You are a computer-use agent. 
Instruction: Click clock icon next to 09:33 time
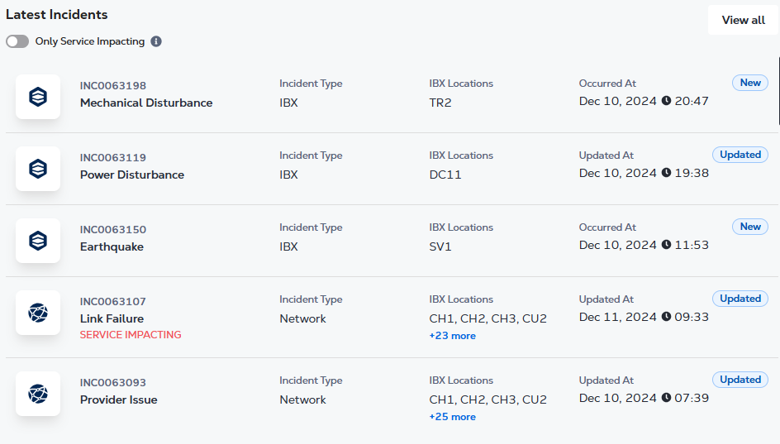(x=666, y=317)
